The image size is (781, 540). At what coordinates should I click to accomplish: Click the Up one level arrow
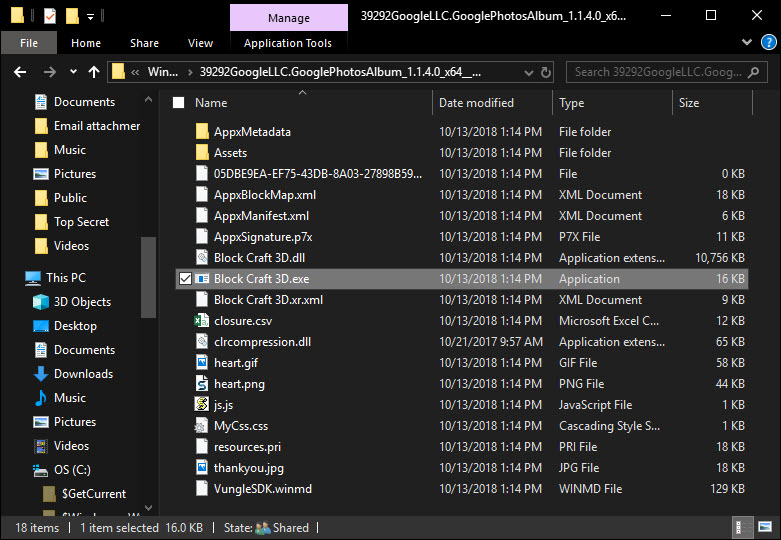[x=94, y=72]
